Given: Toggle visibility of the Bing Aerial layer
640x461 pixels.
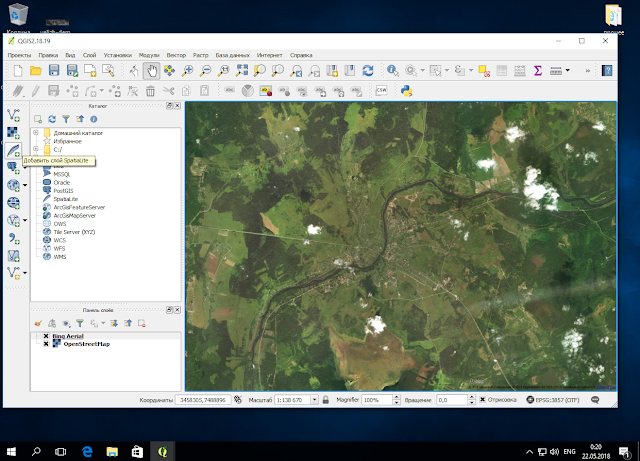Looking at the screenshot, I should tap(46, 337).
